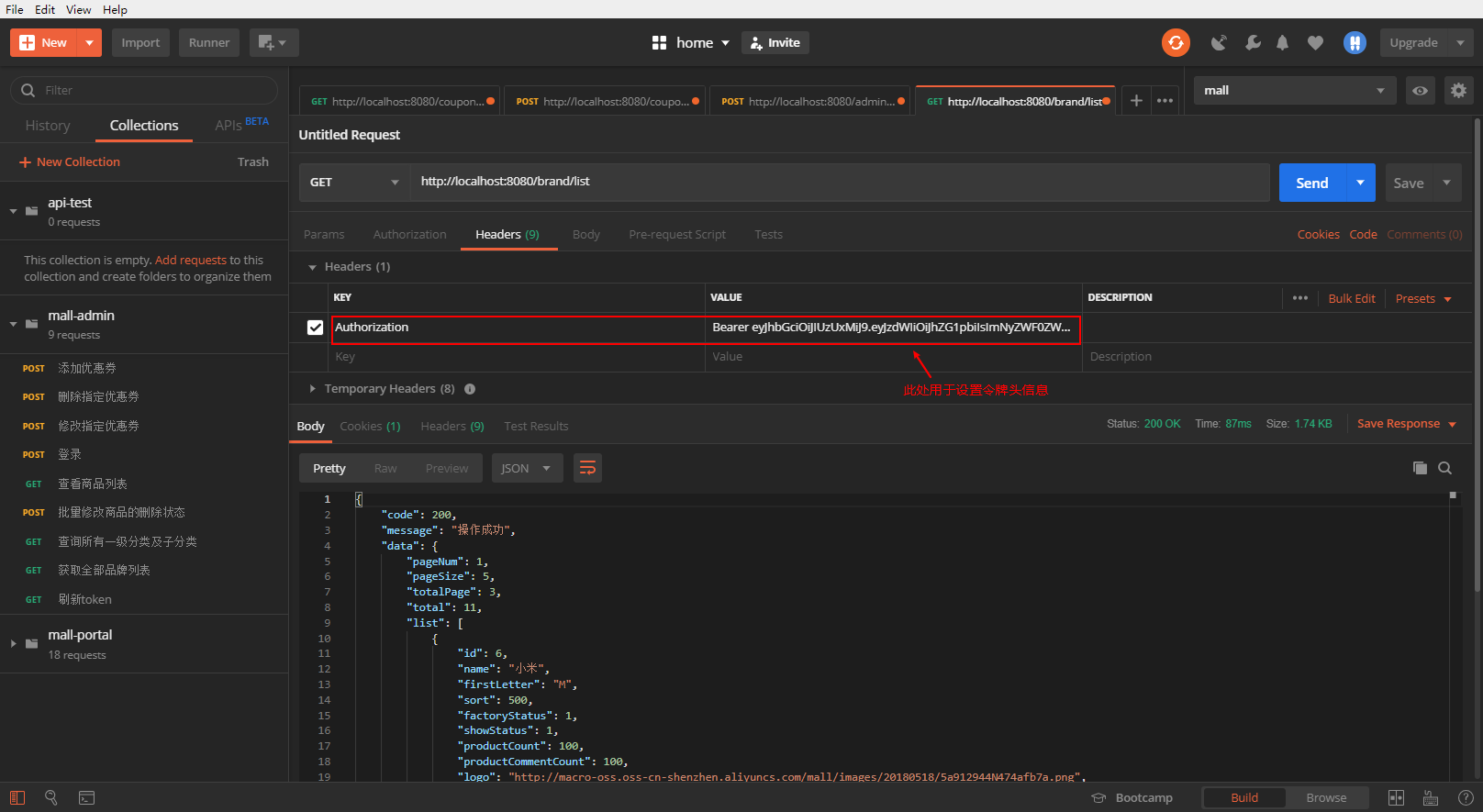Toggle the sidebar icon in the bottom bar
The height and width of the screenshot is (812, 1483).
(x=17, y=797)
